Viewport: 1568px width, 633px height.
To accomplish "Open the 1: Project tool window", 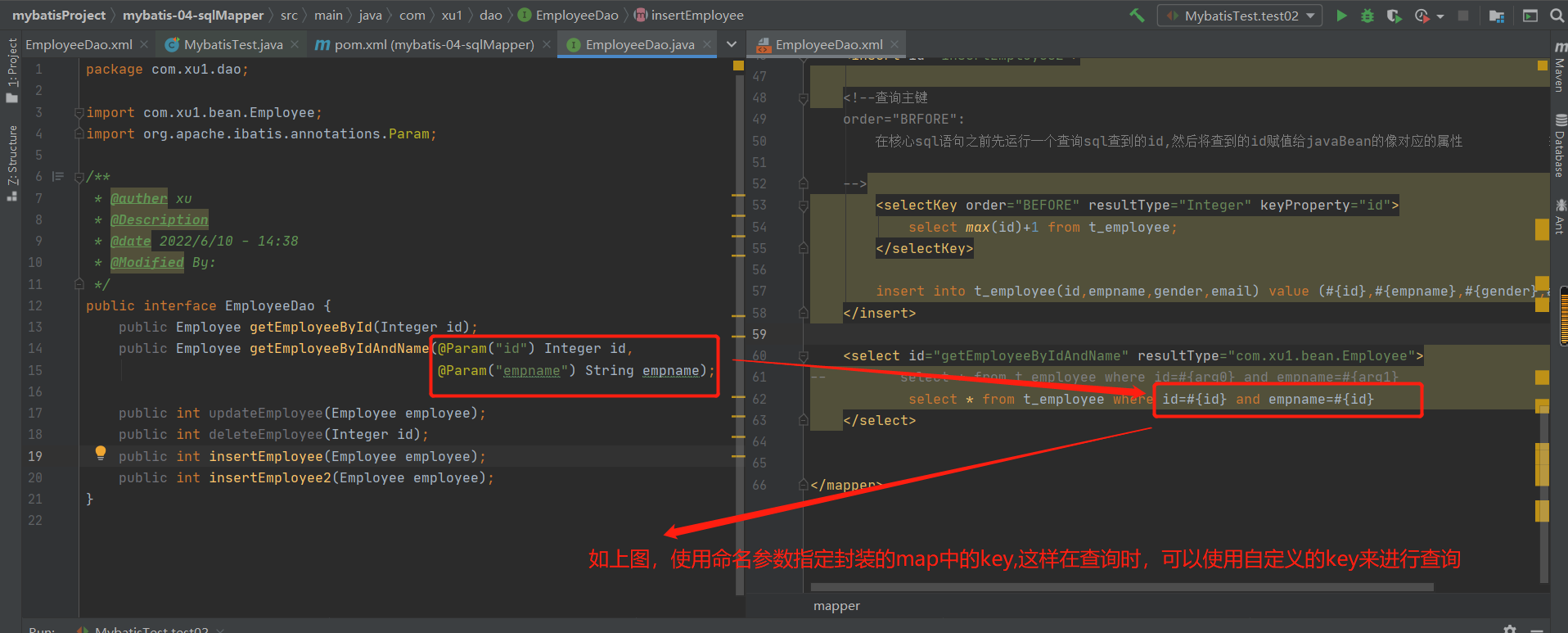I will click(11, 70).
